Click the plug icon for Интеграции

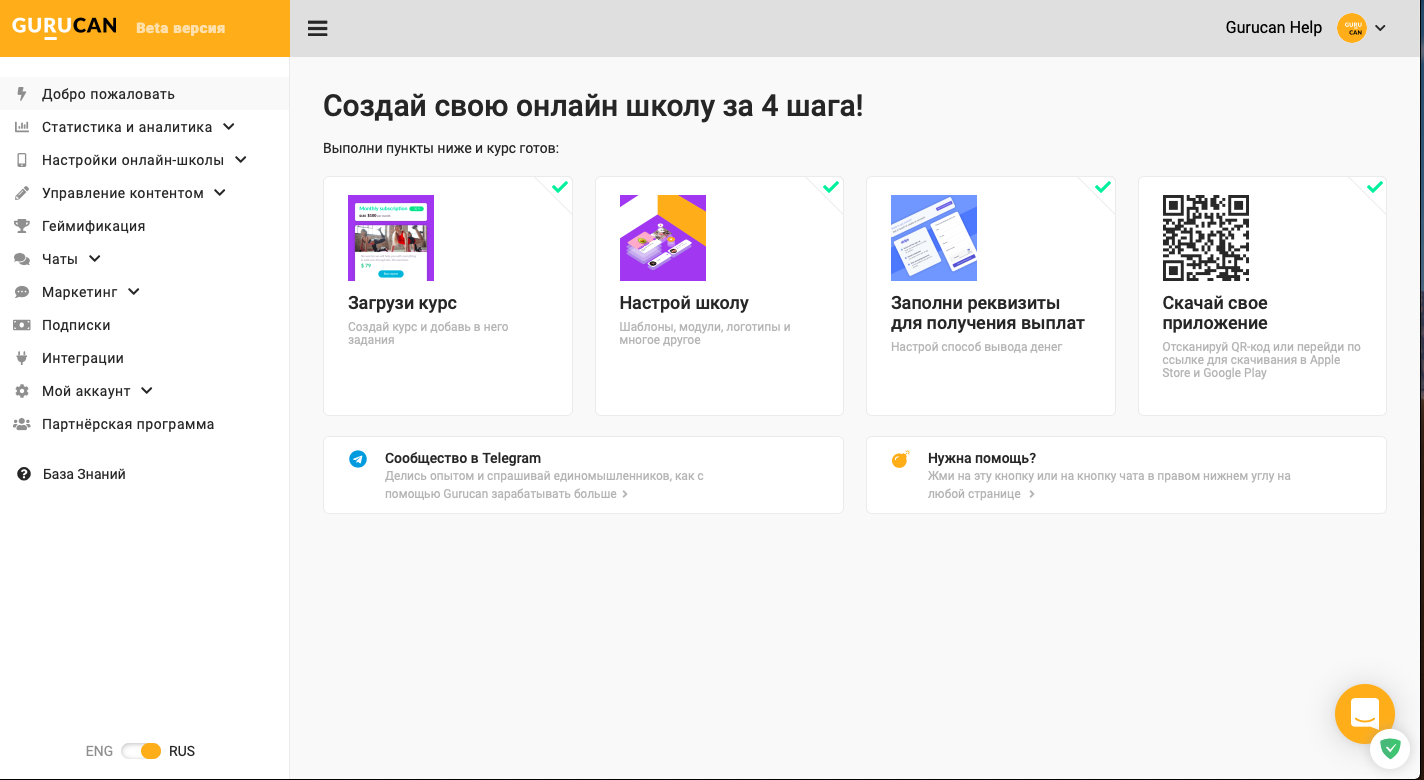tap(22, 358)
